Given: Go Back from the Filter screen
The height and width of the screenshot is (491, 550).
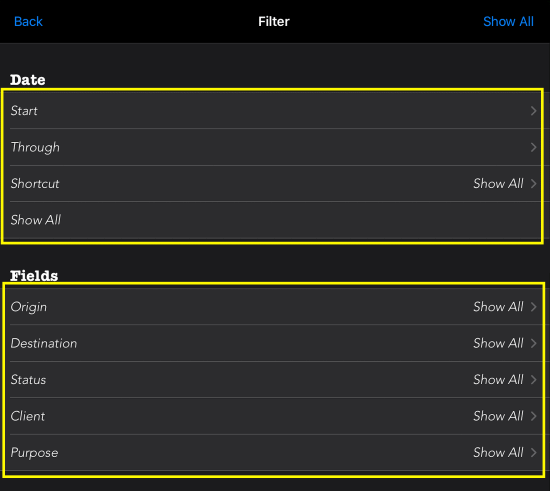Looking at the screenshot, I should click(28, 21).
